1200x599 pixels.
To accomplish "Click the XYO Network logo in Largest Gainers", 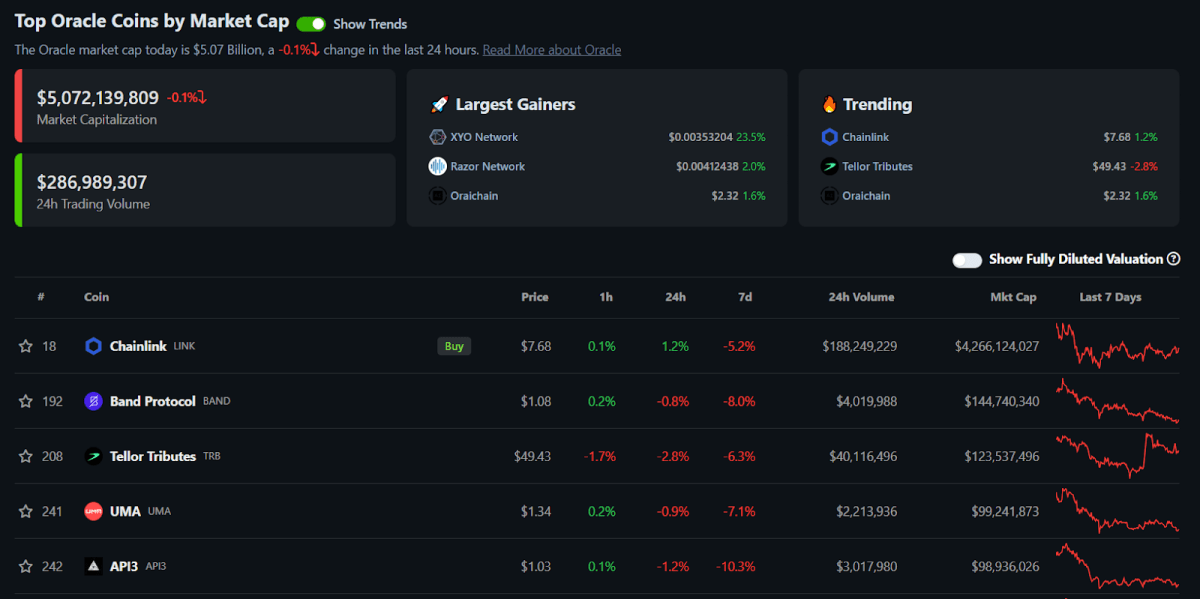I will tap(437, 137).
